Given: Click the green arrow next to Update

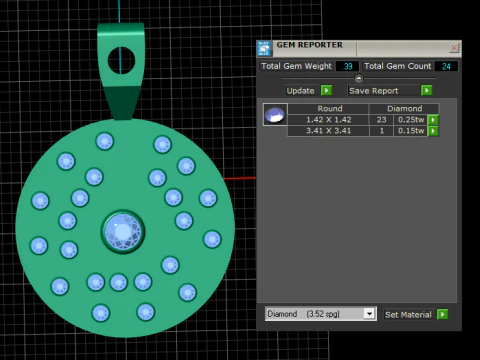Looking at the screenshot, I should click(x=326, y=90).
